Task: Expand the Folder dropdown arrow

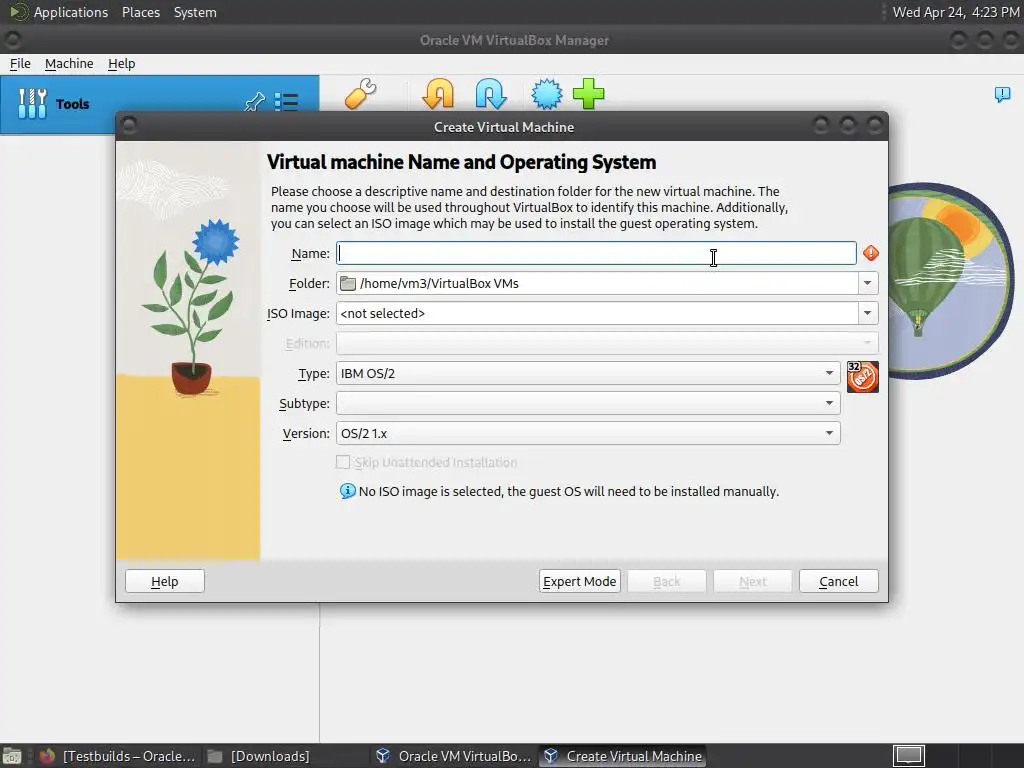Action: tap(867, 283)
